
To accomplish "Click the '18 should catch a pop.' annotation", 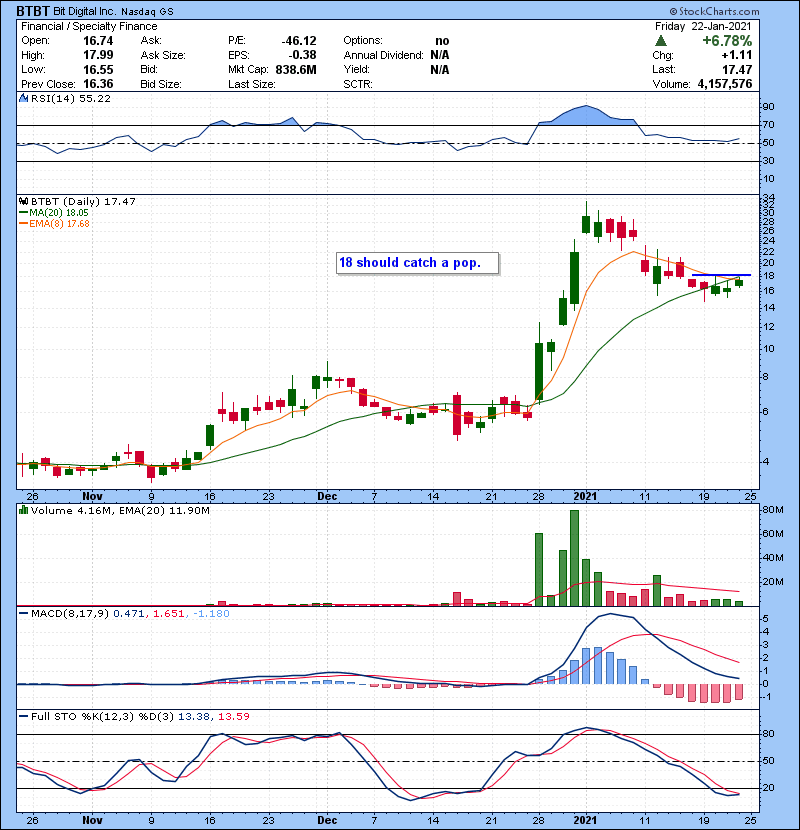I will [x=417, y=263].
